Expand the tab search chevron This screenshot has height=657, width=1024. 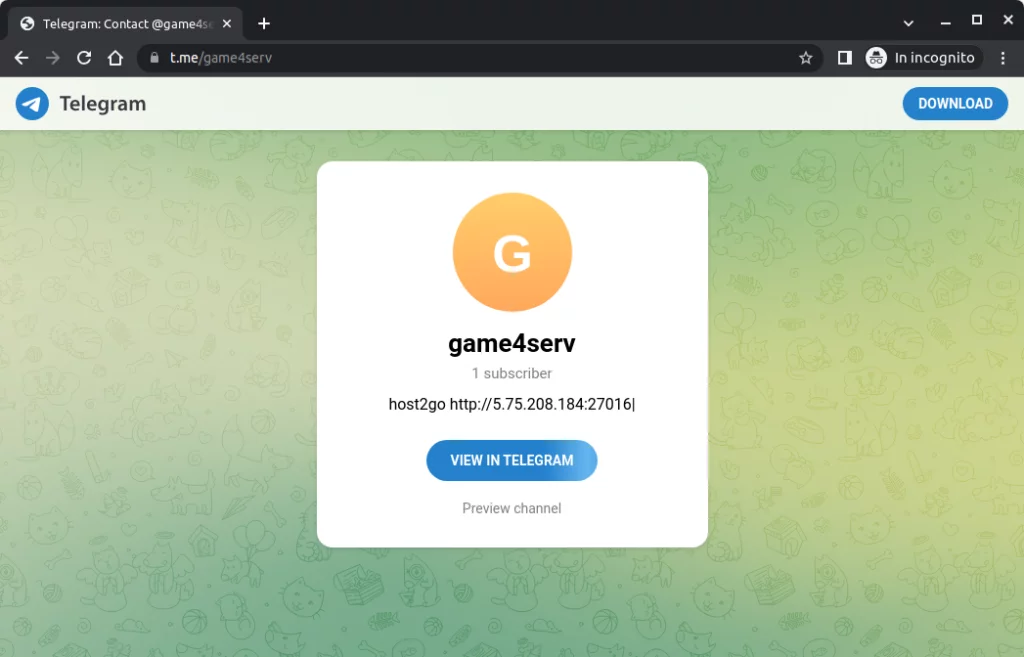point(908,23)
